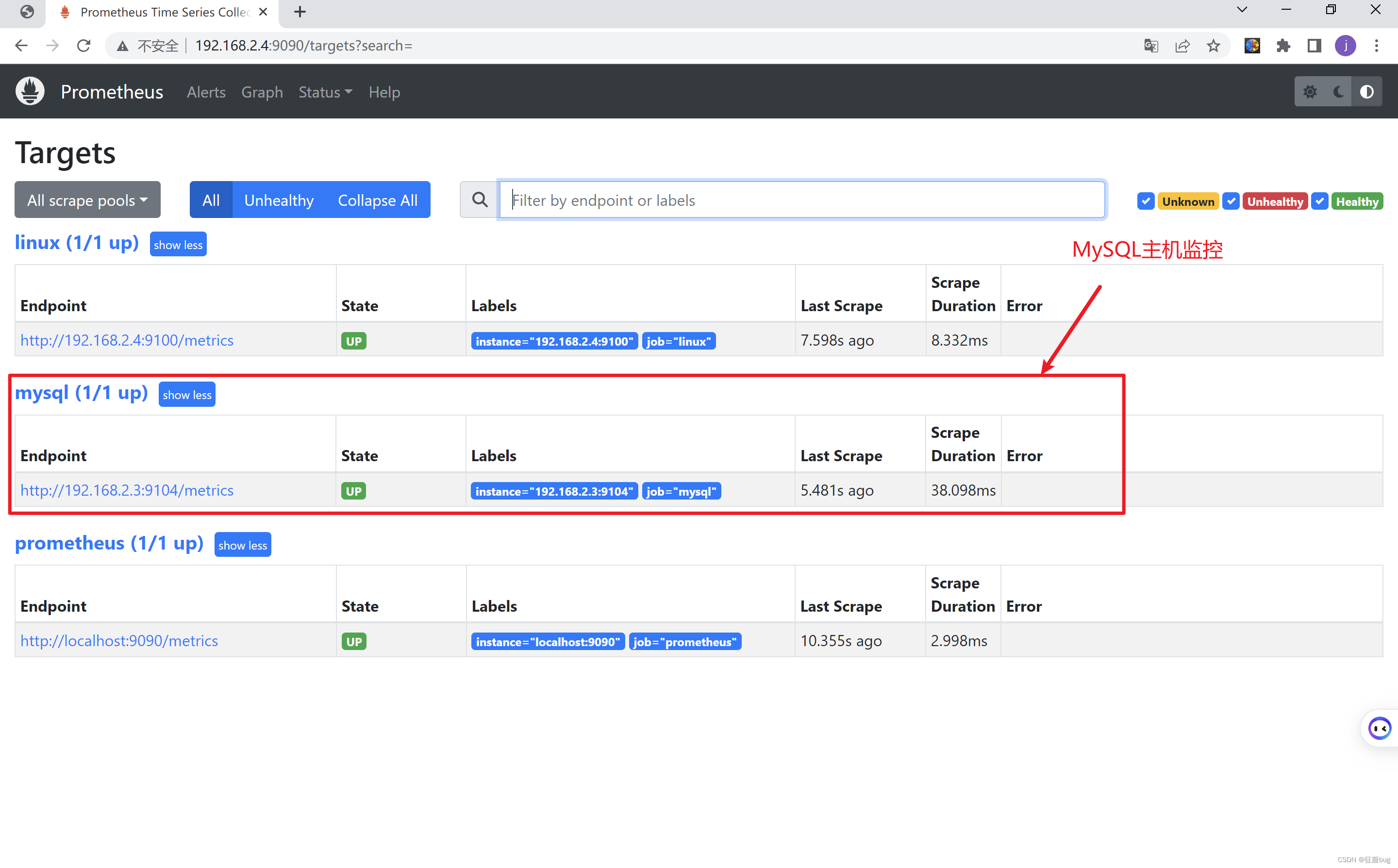This screenshot has height=868, width=1398.
Task: Open the colorful browser extension
Action: 1252,45
